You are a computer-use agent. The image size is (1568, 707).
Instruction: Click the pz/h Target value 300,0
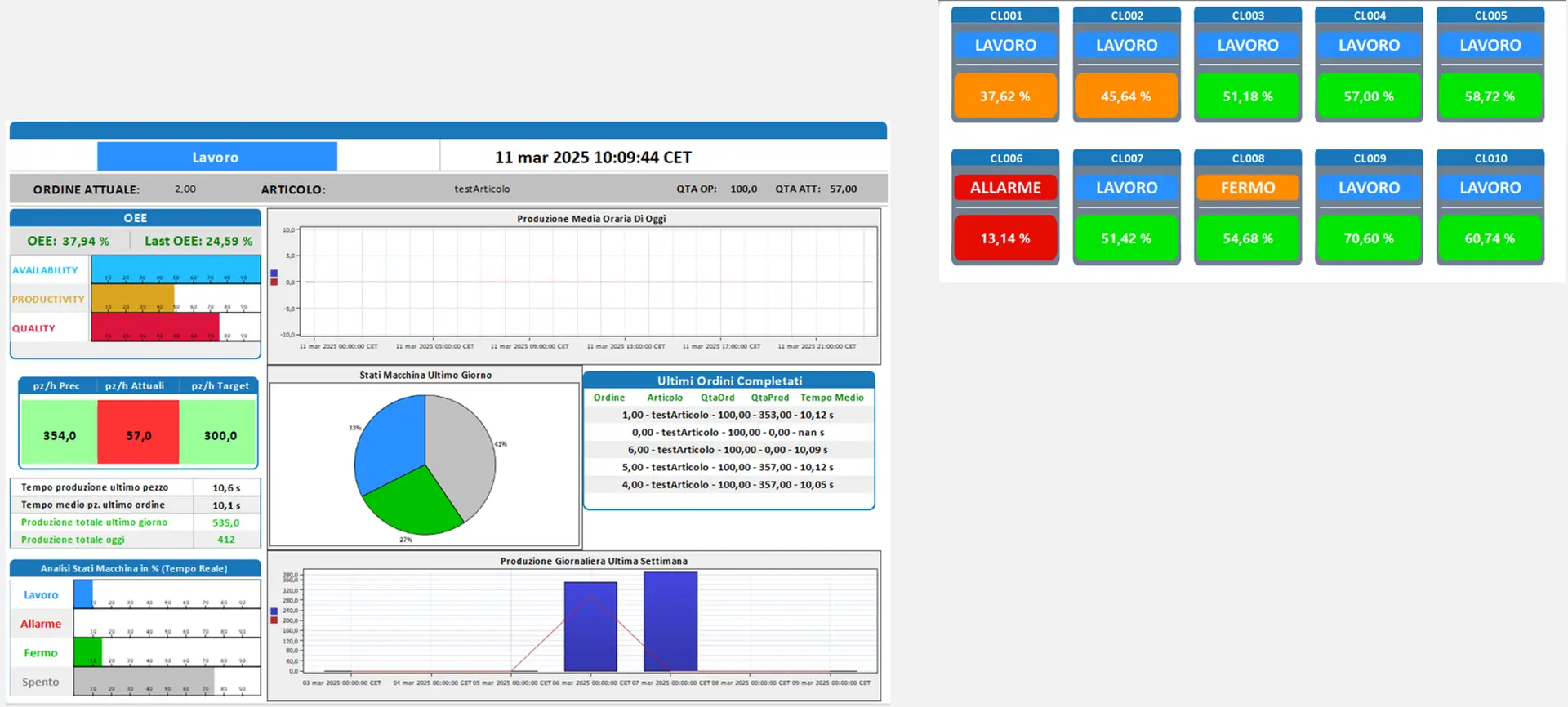(219, 432)
